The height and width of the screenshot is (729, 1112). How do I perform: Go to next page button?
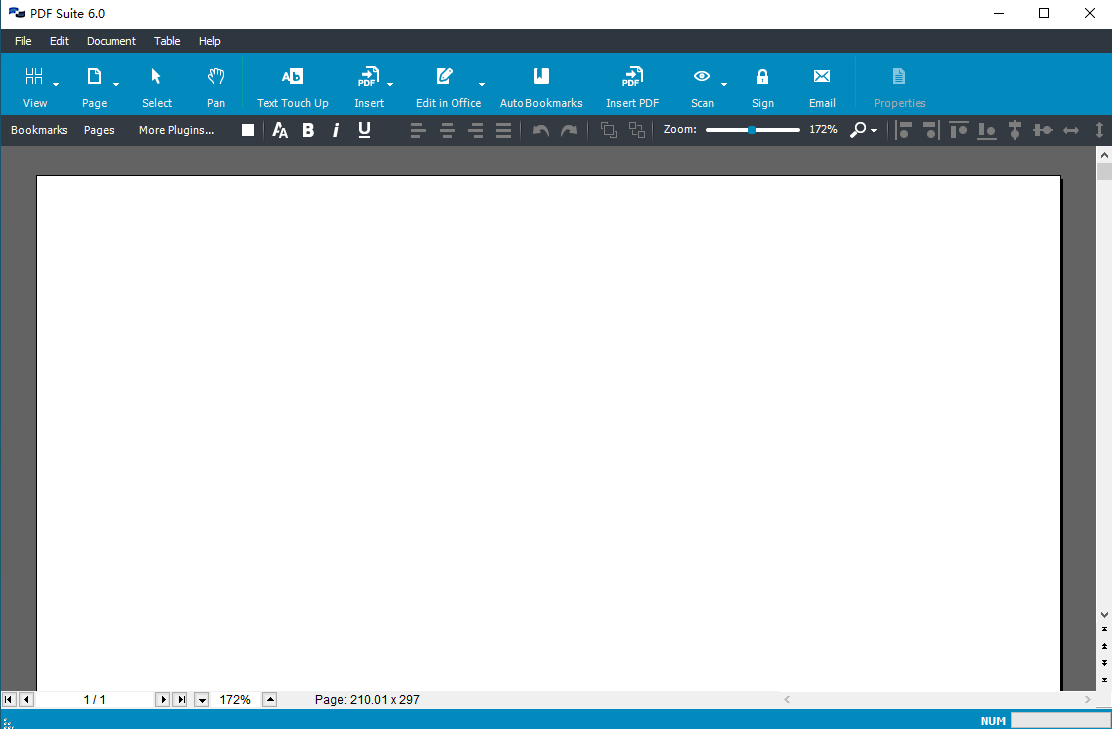162,700
